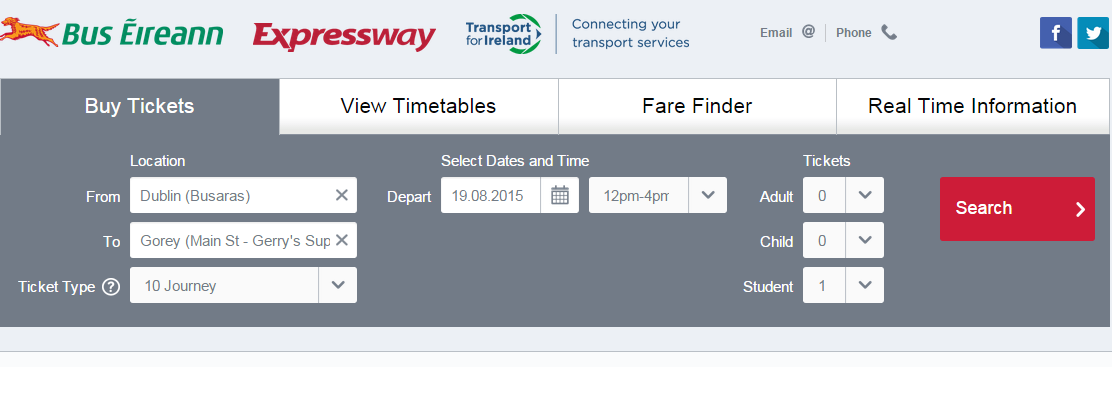Open the departure date calendar picker
The width and height of the screenshot is (1112, 402).
tap(560, 195)
